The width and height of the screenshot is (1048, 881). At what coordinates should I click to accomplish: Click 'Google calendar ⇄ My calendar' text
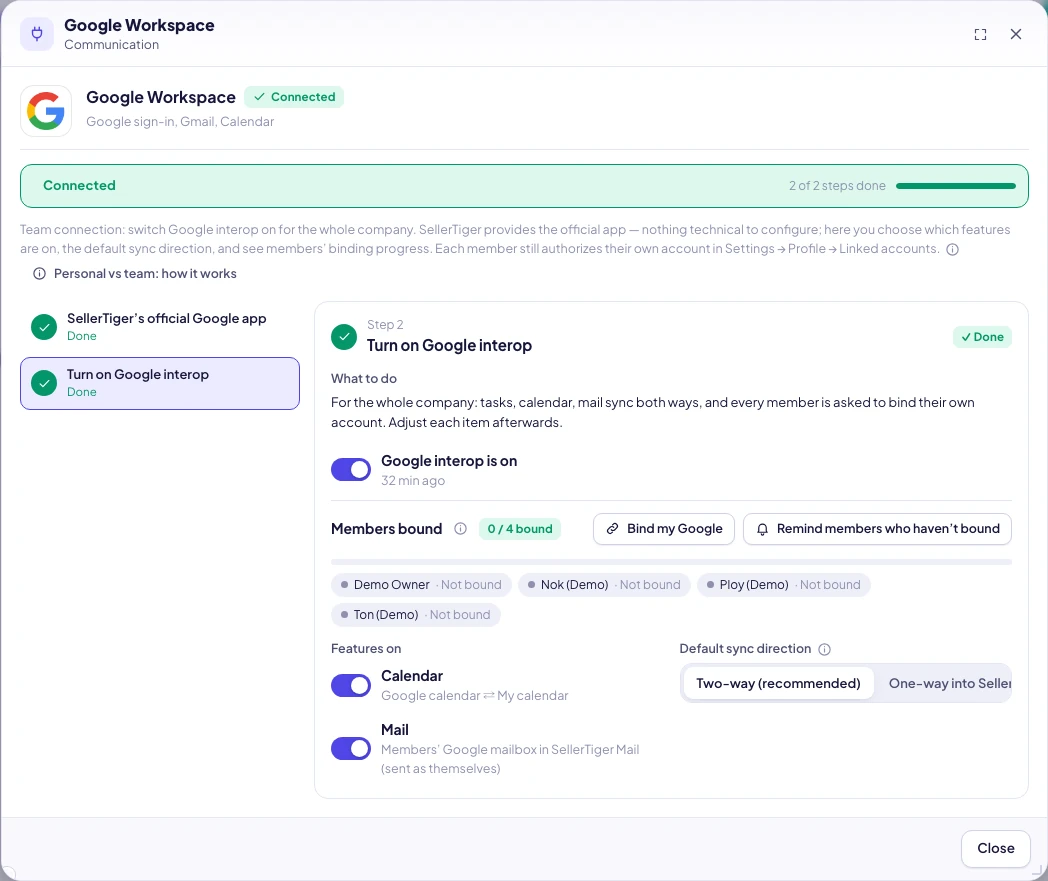tap(475, 696)
